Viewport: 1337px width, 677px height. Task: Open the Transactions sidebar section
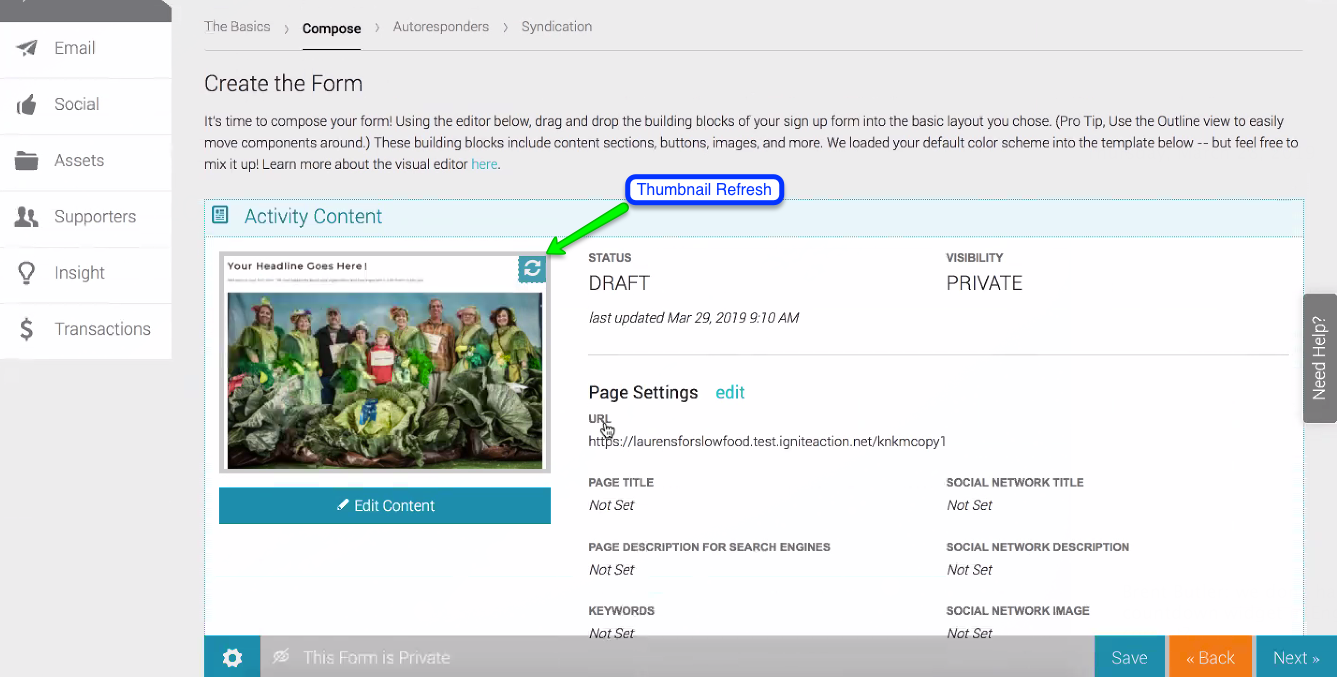click(x=86, y=329)
